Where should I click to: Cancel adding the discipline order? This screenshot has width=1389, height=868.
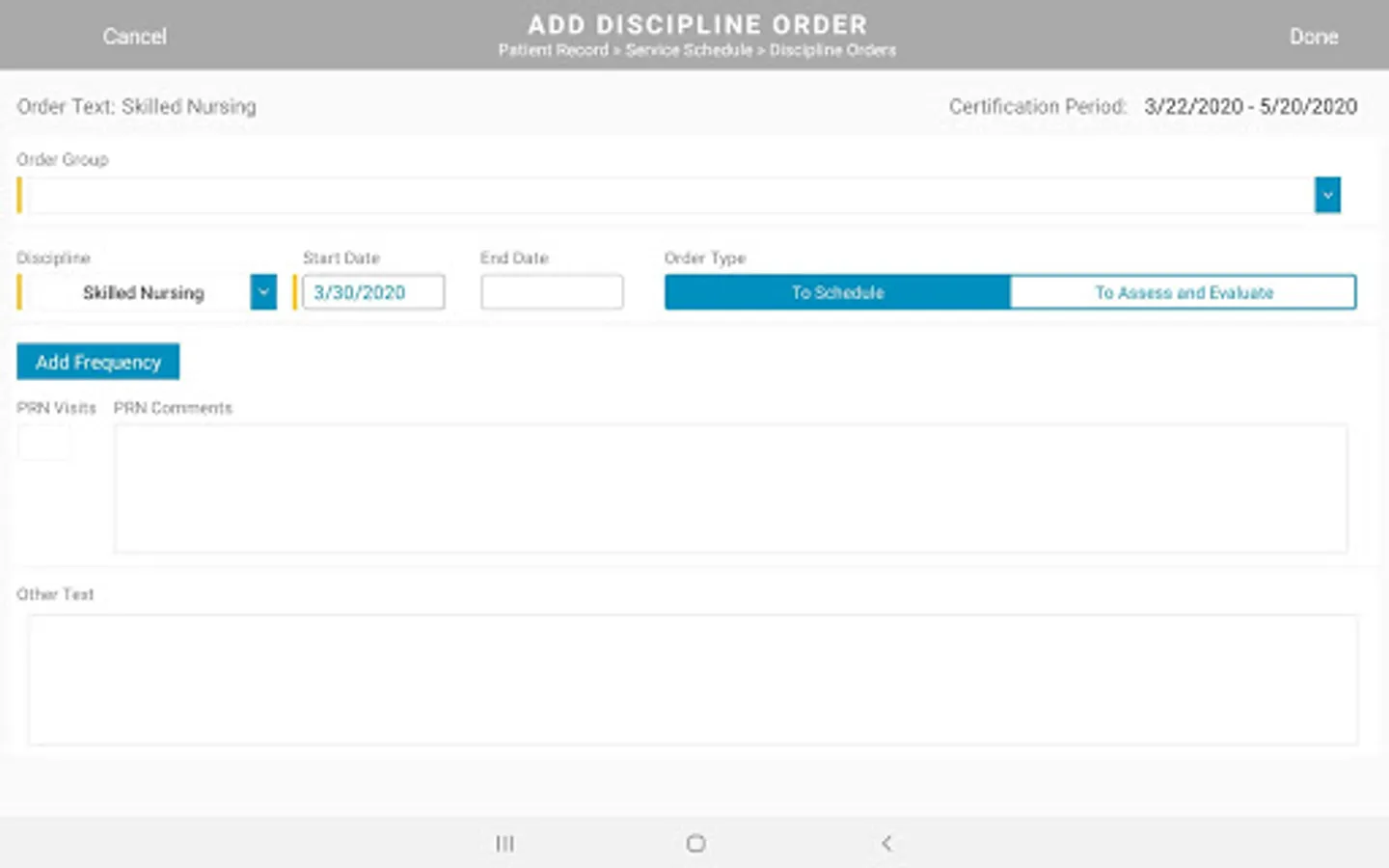(x=134, y=37)
